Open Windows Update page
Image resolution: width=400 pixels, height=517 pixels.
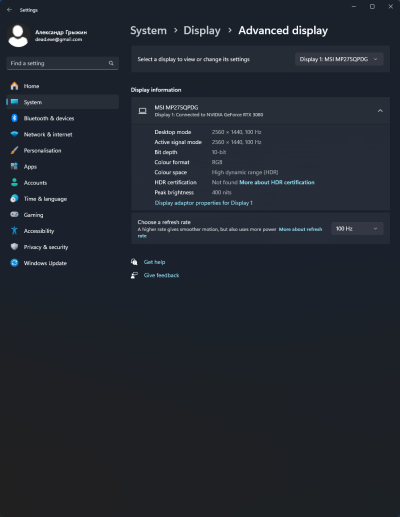[63, 263]
